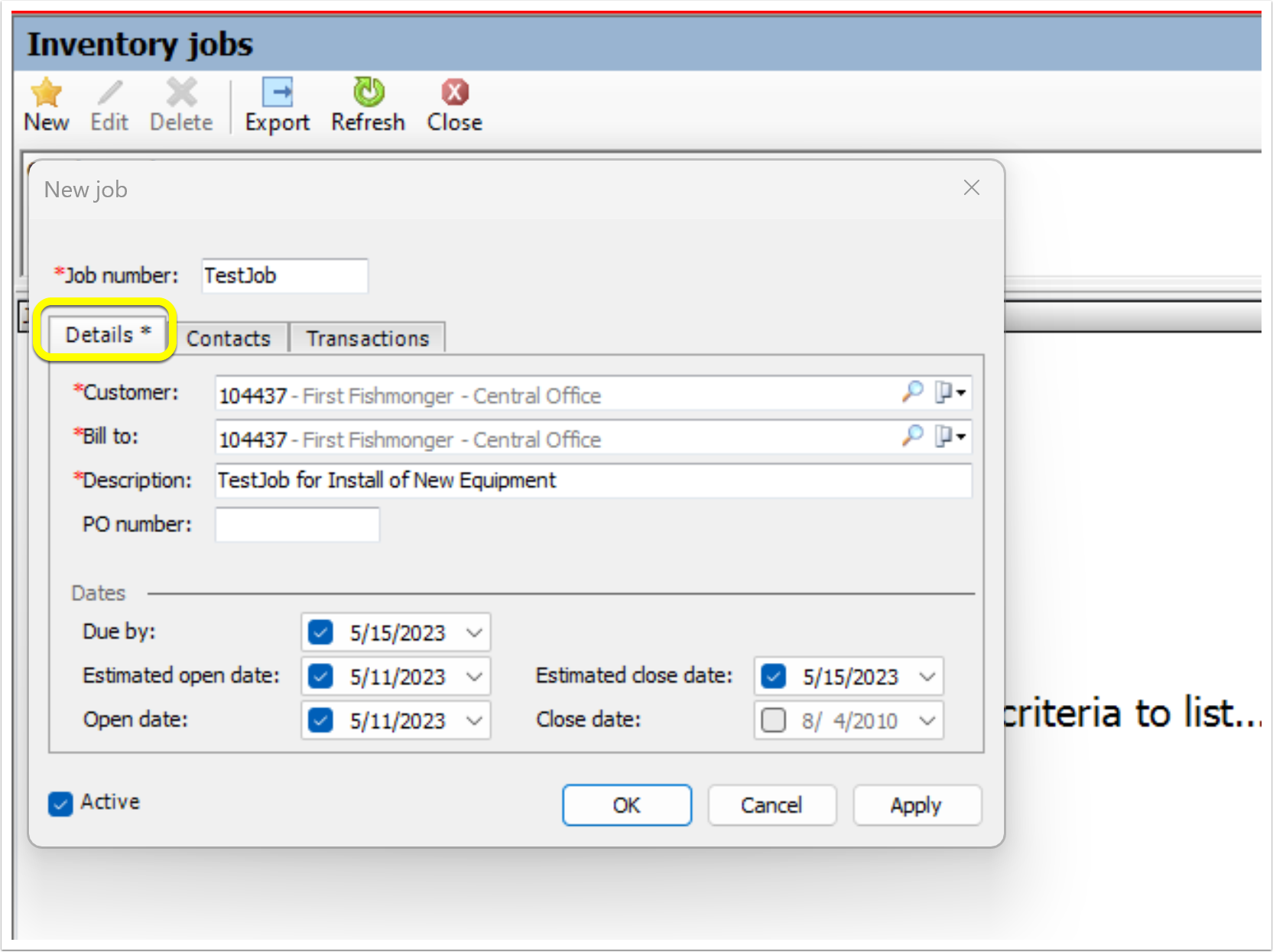
Task: Click the Due by date value 5/15/2023
Action: (x=398, y=633)
